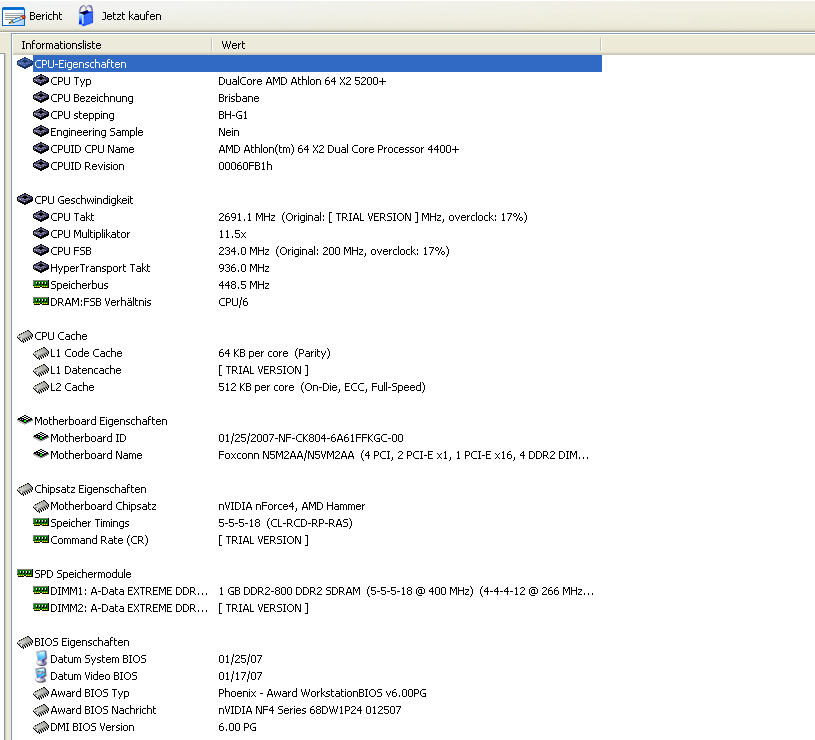Click the Motherboard ID value string

311,438
